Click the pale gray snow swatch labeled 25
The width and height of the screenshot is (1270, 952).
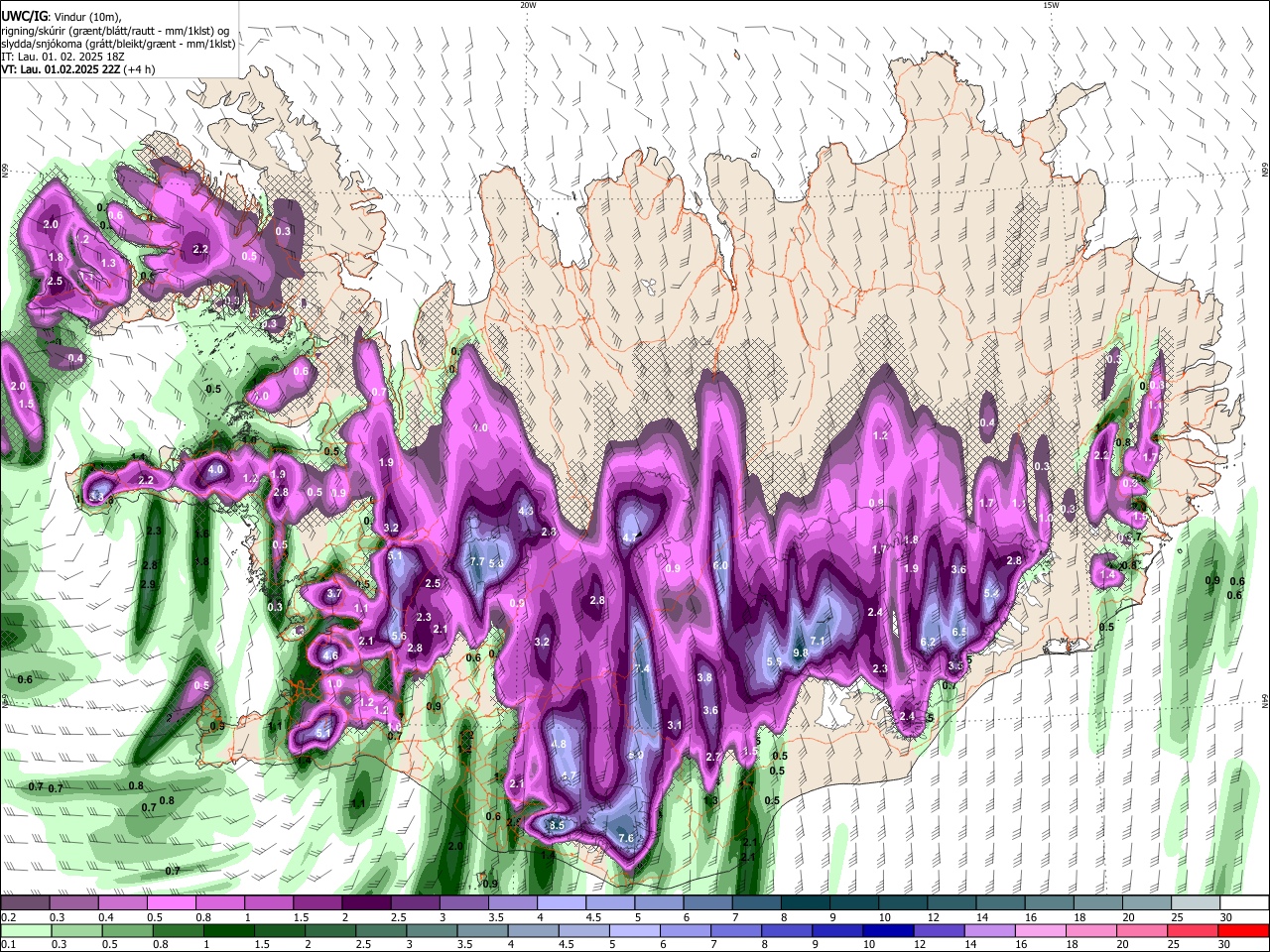coord(1196,902)
